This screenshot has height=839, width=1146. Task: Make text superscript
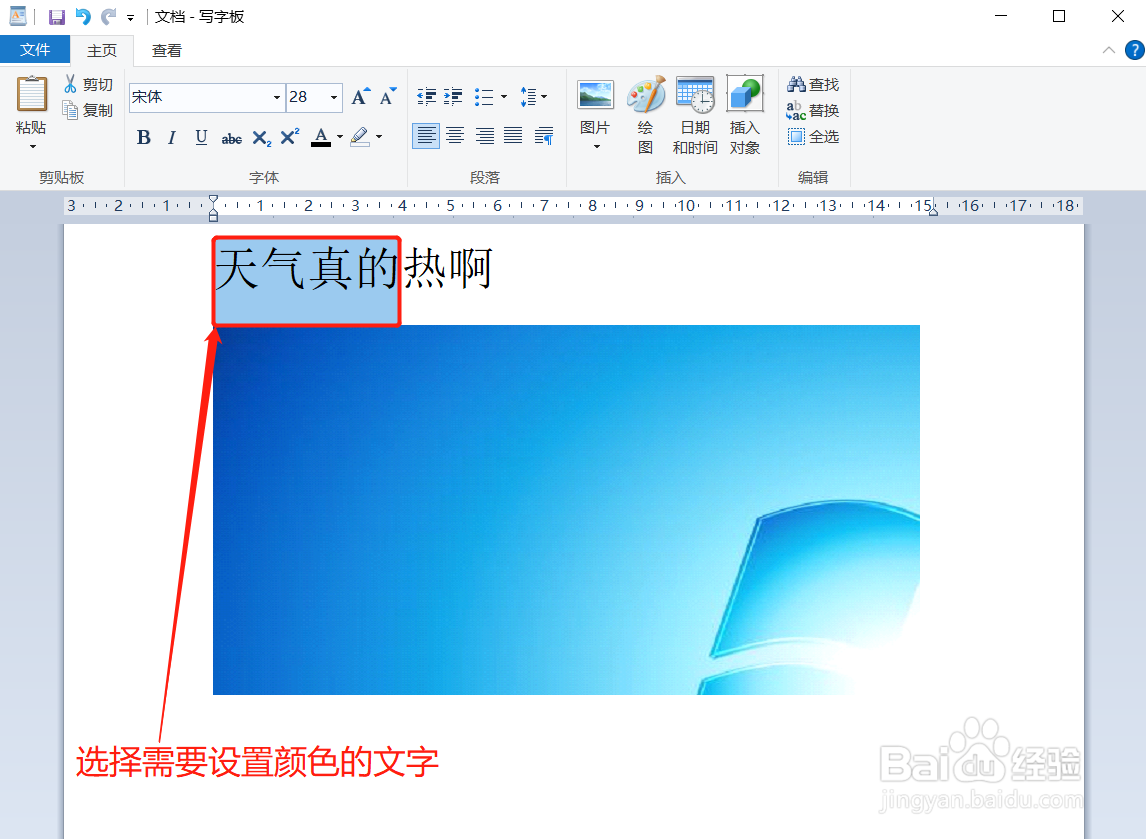(x=289, y=137)
